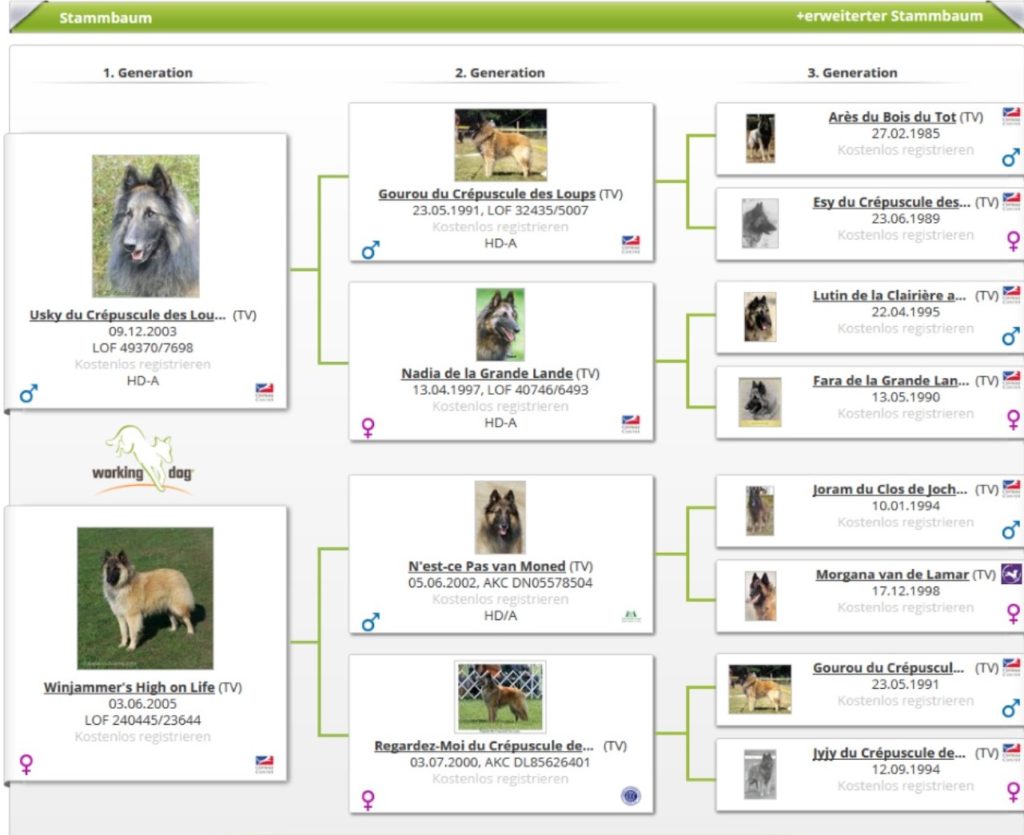Click the 2. Generation column heading
The height and width of the screenshot is (835, 1024).
500,72
